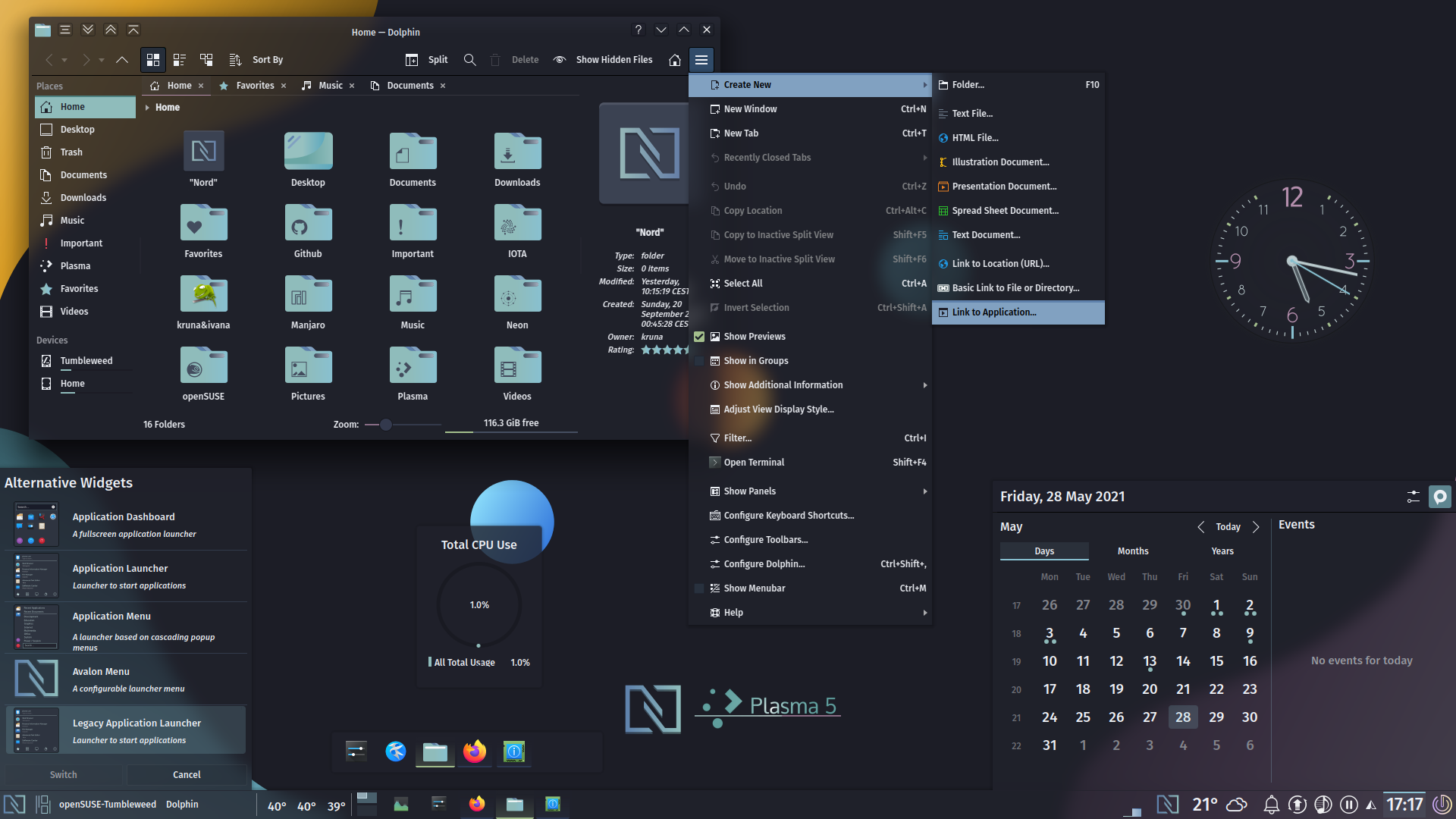The height and width of the screenshot is (819, 1456).
Task: Expand the Show Panels submenu
Action: tap(810, 491)
